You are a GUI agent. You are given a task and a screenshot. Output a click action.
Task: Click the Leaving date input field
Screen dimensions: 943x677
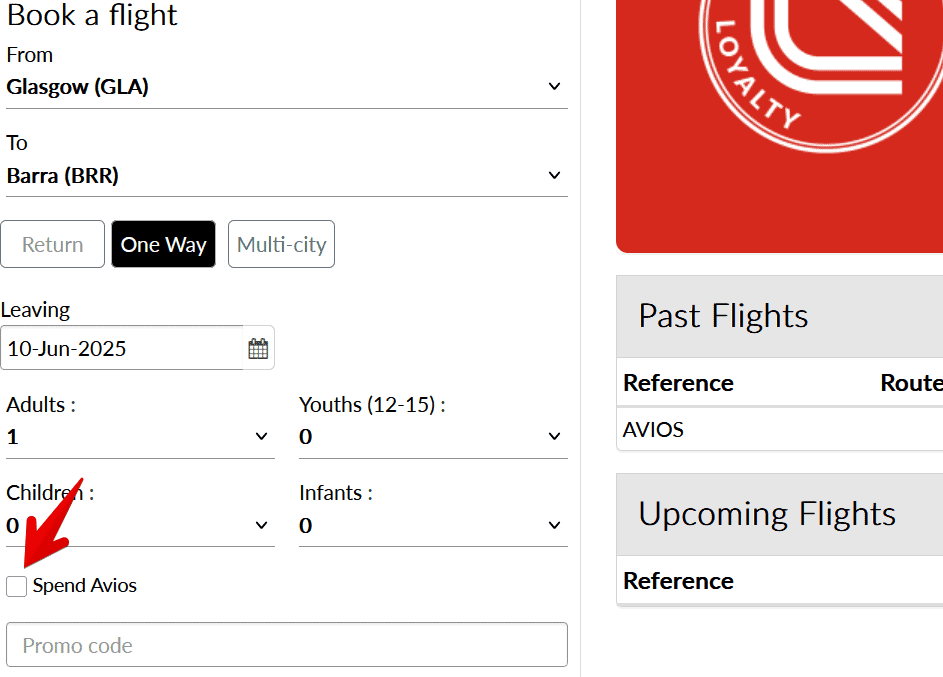[x=122, y=348]
